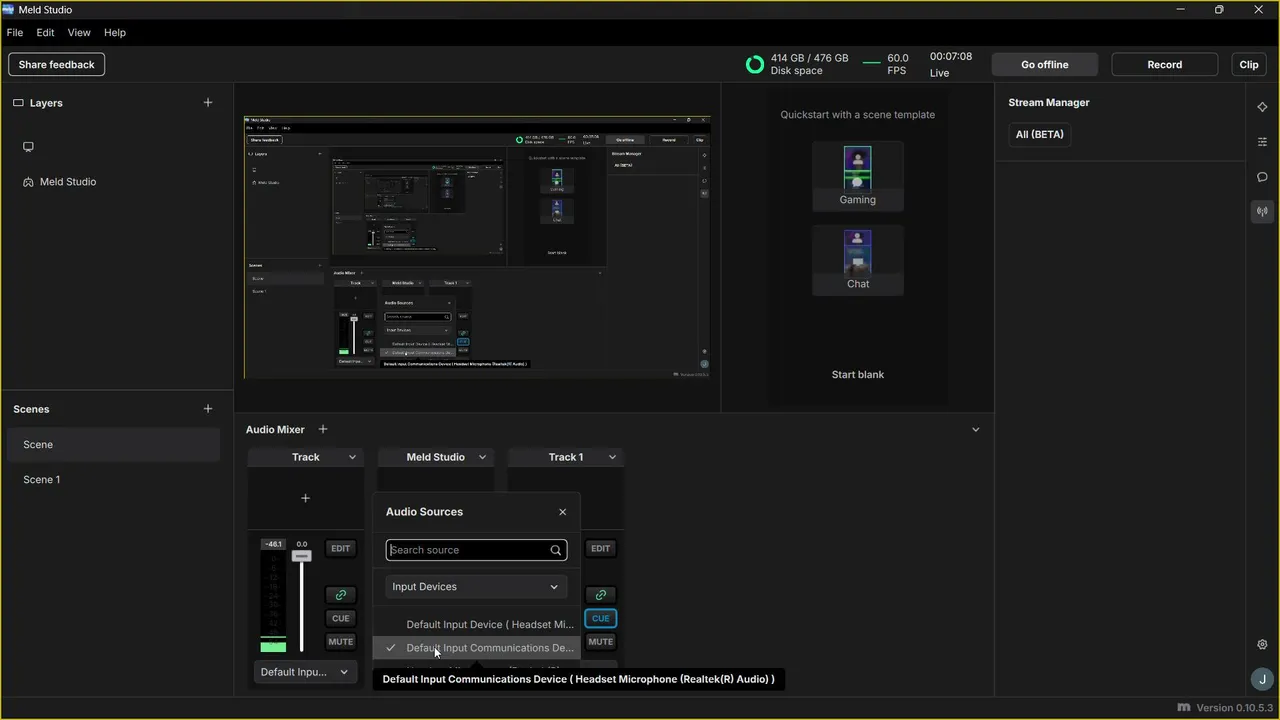
Task: Close the Audio Sources popup
Action: tap(562, 512)
